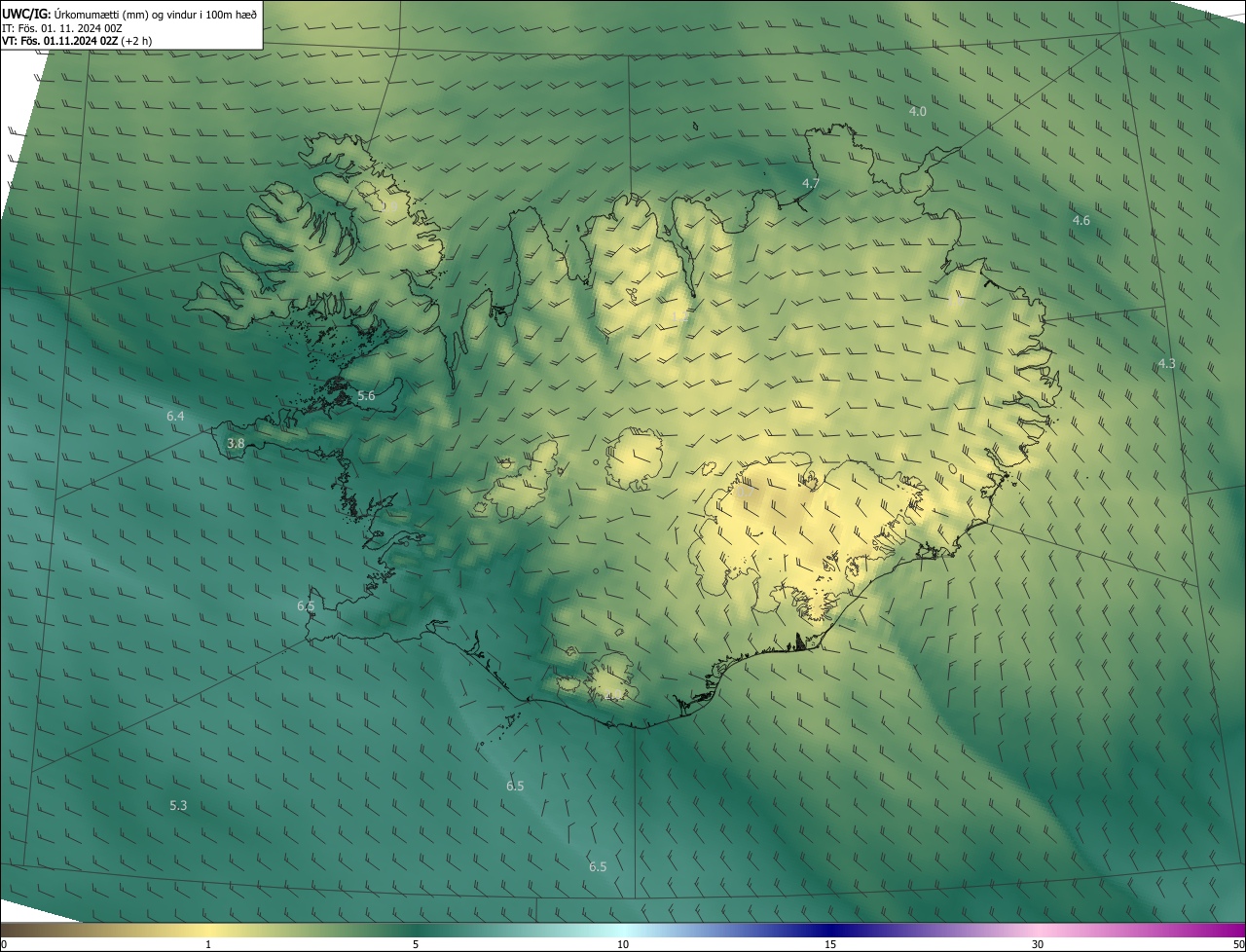Click the color scale tick labeled 50
The width and height of the screenshot is (1246, 952).
(1237, 944)
